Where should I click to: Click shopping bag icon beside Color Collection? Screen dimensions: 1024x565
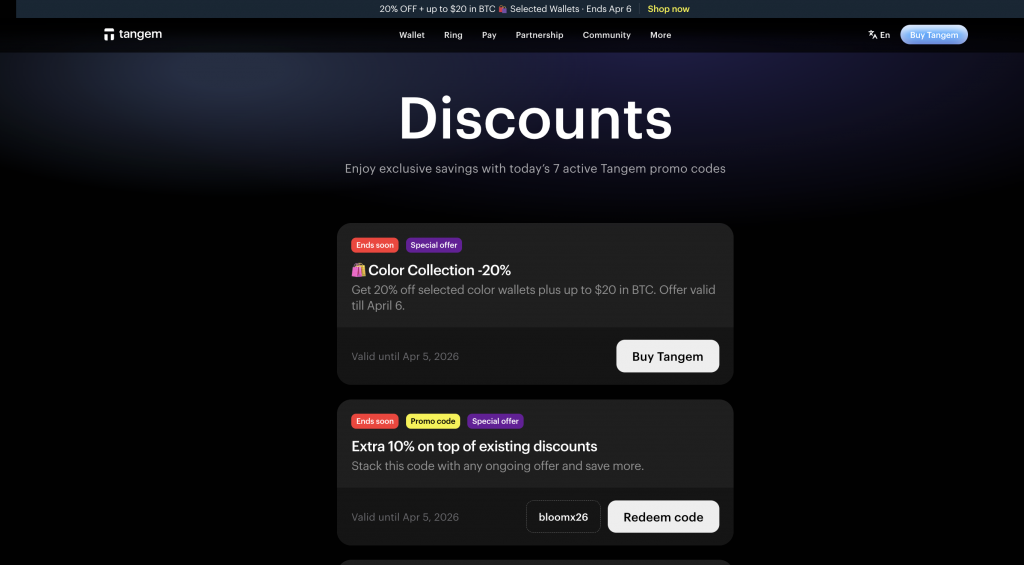tap(359, 270)
